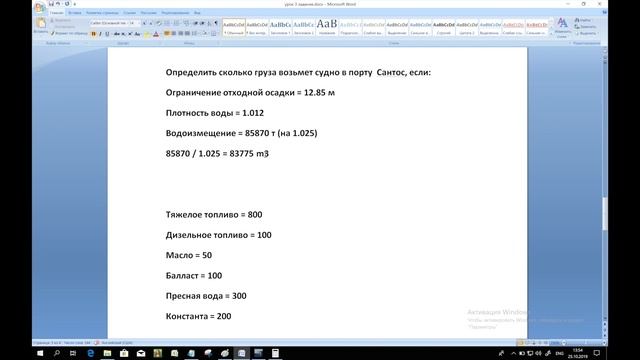Screen dimensions: 640x360
Task: Clear formatting with the eraser icon
Action: tap(158, 23)
